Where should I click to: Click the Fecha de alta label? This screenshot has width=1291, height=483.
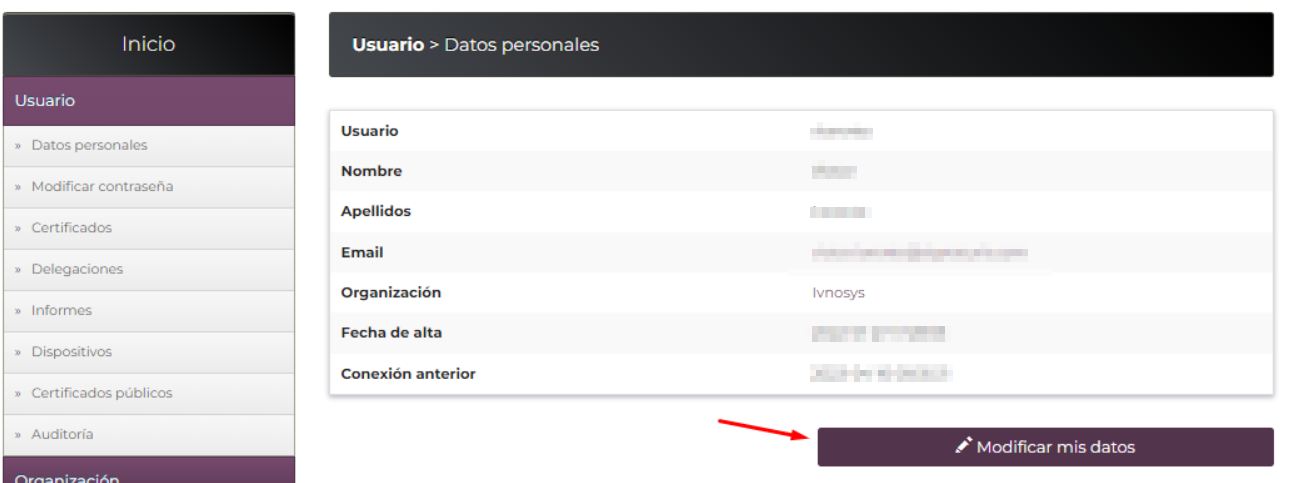[x=392, y=333]
